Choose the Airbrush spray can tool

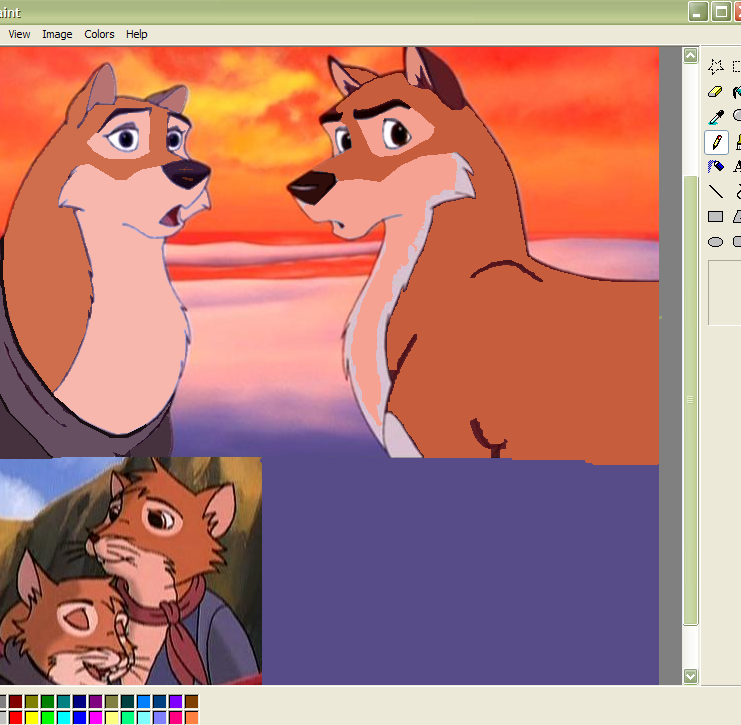click(716, 167)
